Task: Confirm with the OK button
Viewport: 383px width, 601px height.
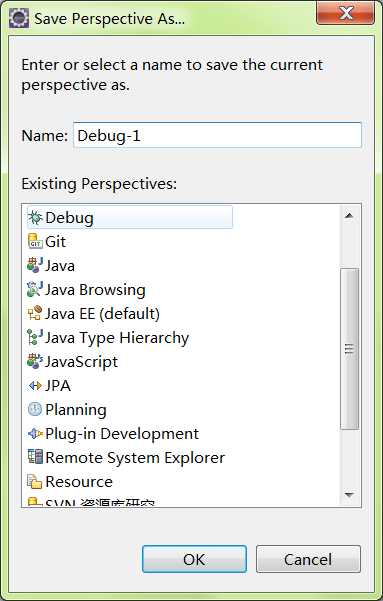Action: [x=194, y=559]
